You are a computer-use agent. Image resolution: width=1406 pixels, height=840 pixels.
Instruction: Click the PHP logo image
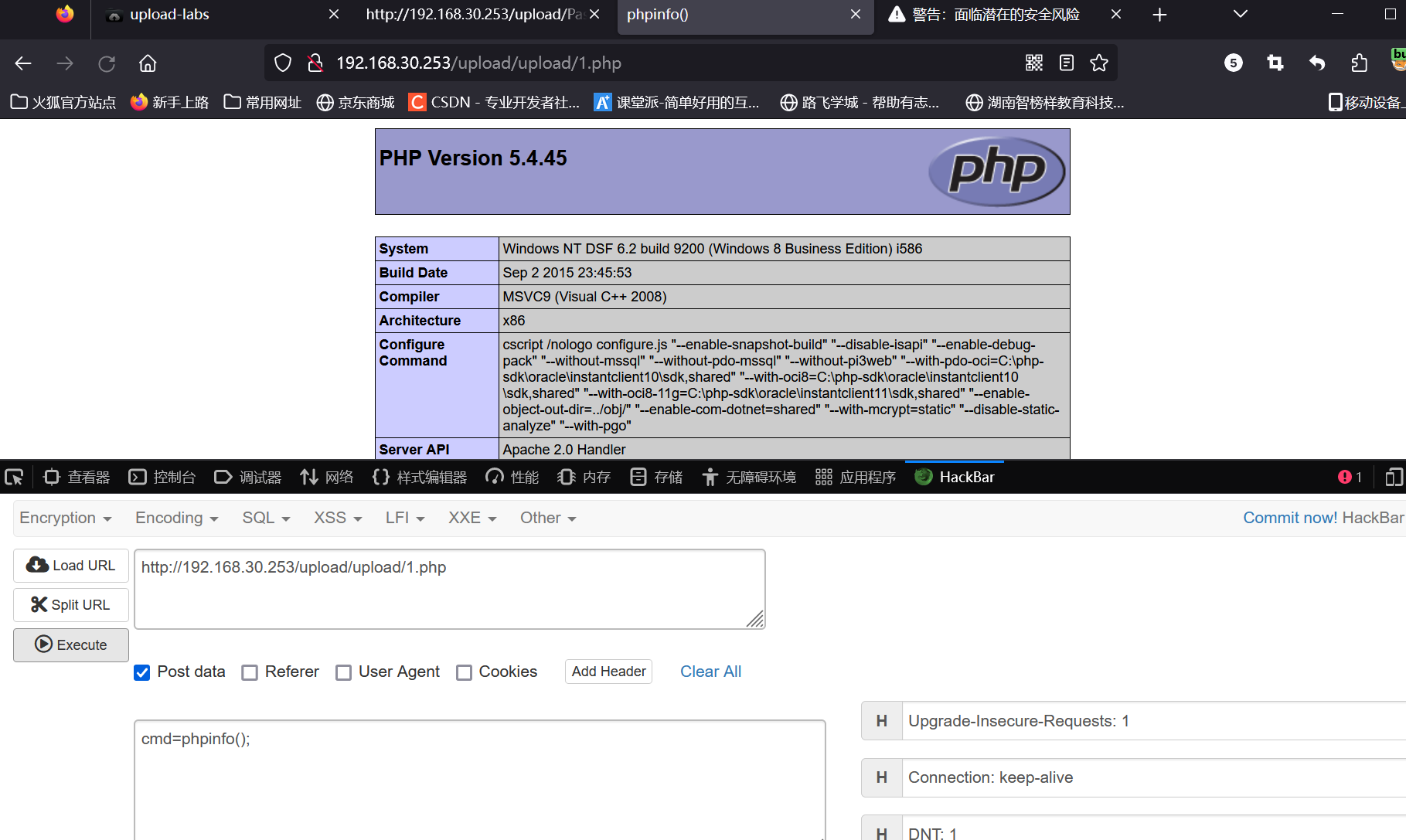tap(997, 172)
